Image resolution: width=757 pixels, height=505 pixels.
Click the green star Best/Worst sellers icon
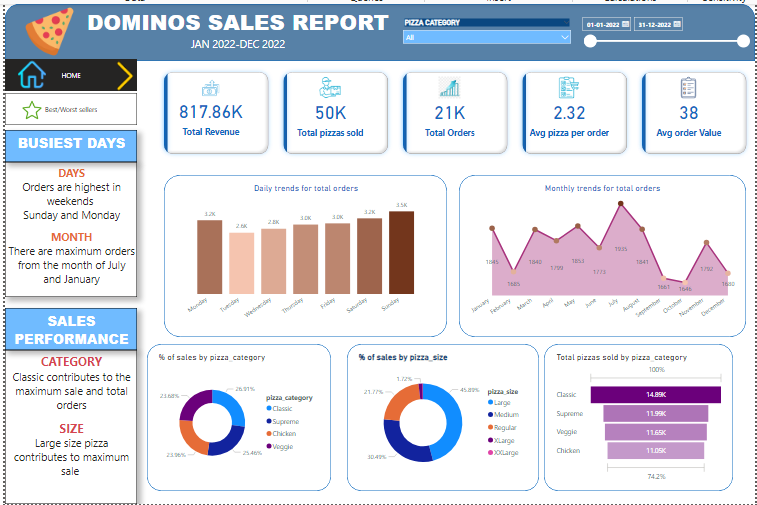pyautogui.click(x=32, y=108)
